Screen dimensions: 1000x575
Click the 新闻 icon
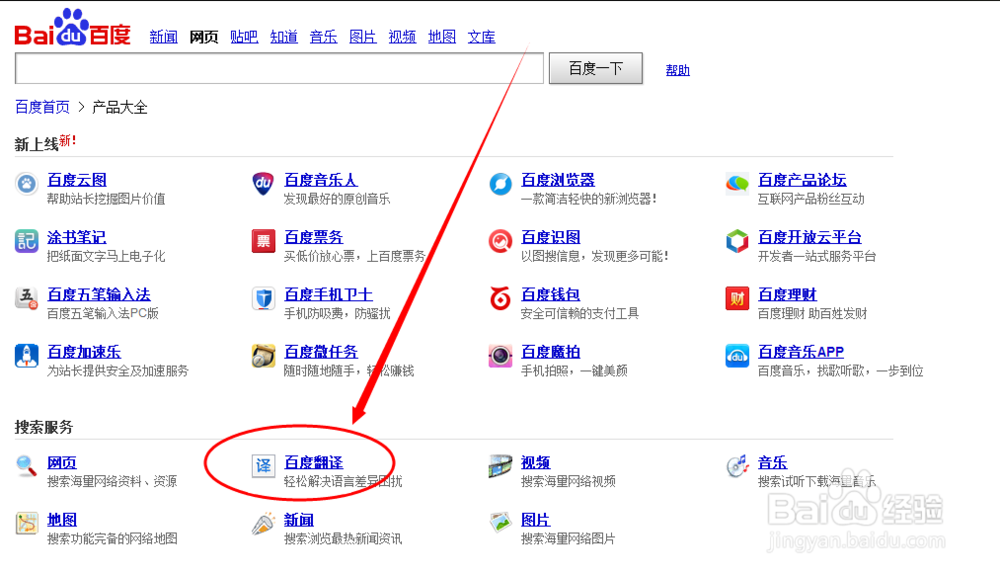(x=263, y=523)
